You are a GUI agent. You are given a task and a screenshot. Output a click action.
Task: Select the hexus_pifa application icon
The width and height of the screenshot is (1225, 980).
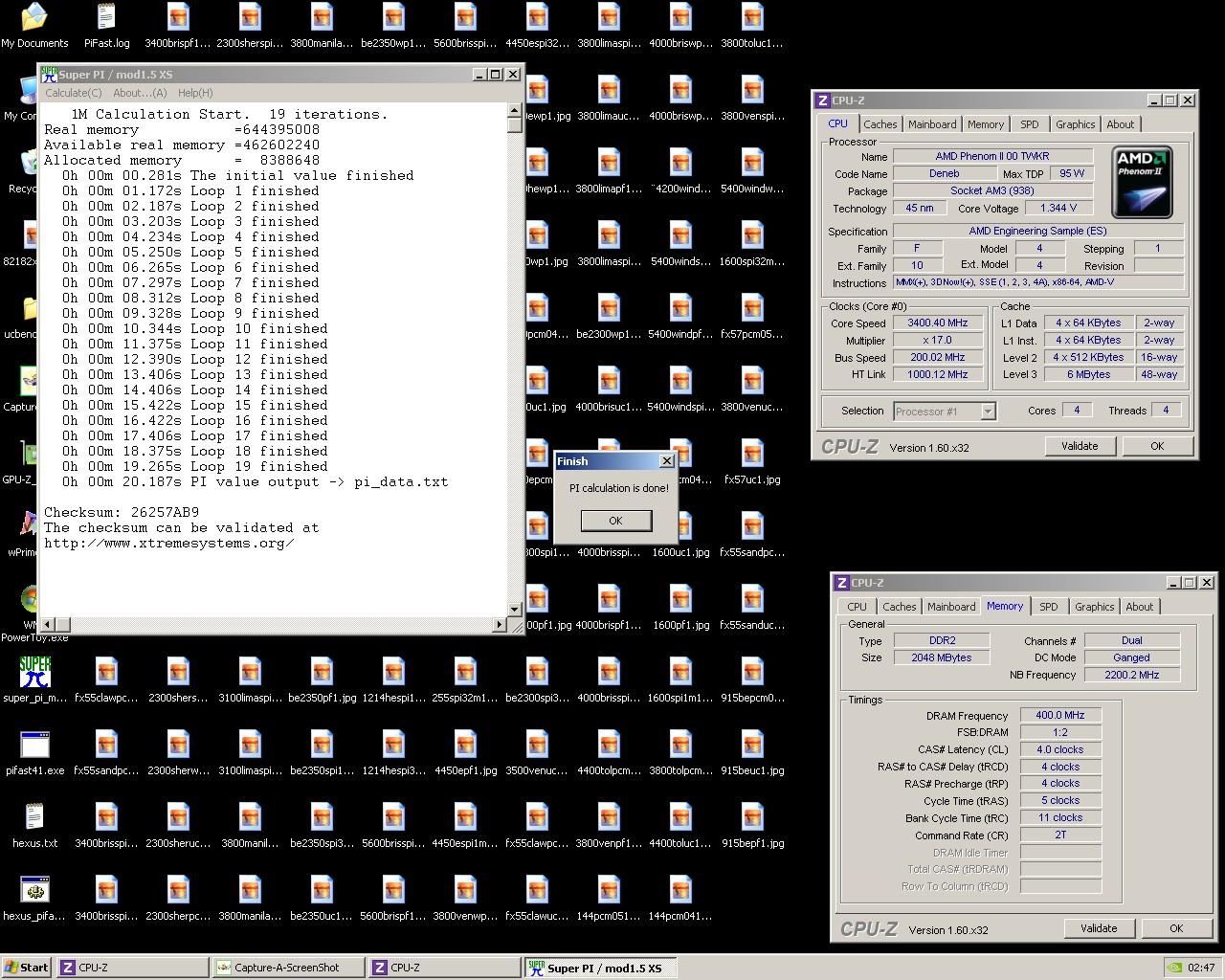(34, 890)
